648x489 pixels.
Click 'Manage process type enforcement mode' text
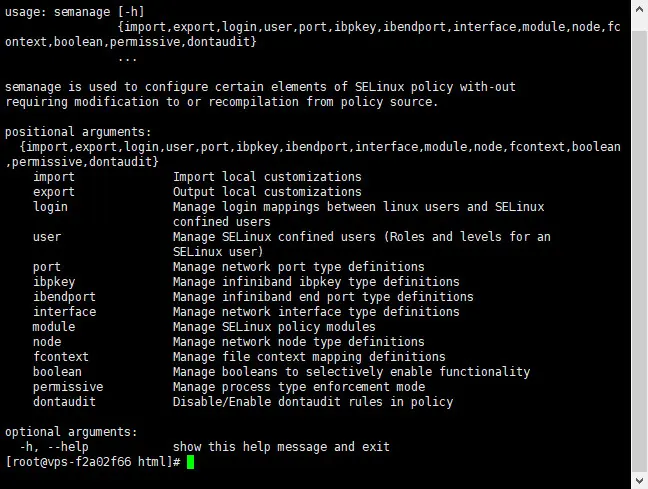[x=298, y=387]
